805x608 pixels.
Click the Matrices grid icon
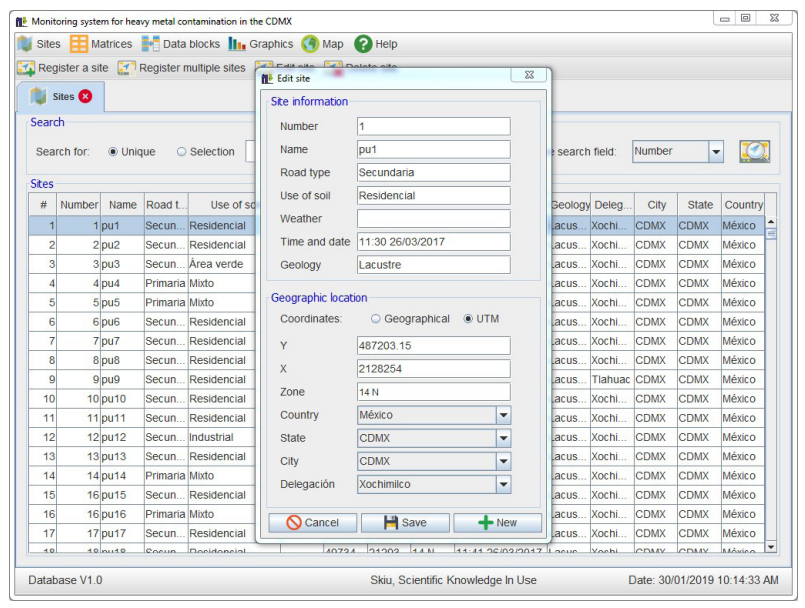tap(79, 44)
